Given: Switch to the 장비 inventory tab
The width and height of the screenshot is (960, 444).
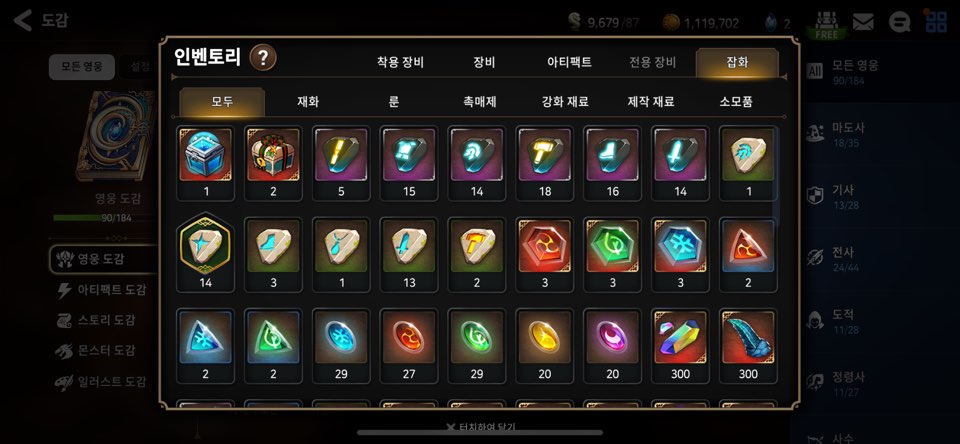Looking at the screenshot, I should [x=484, y=62].
